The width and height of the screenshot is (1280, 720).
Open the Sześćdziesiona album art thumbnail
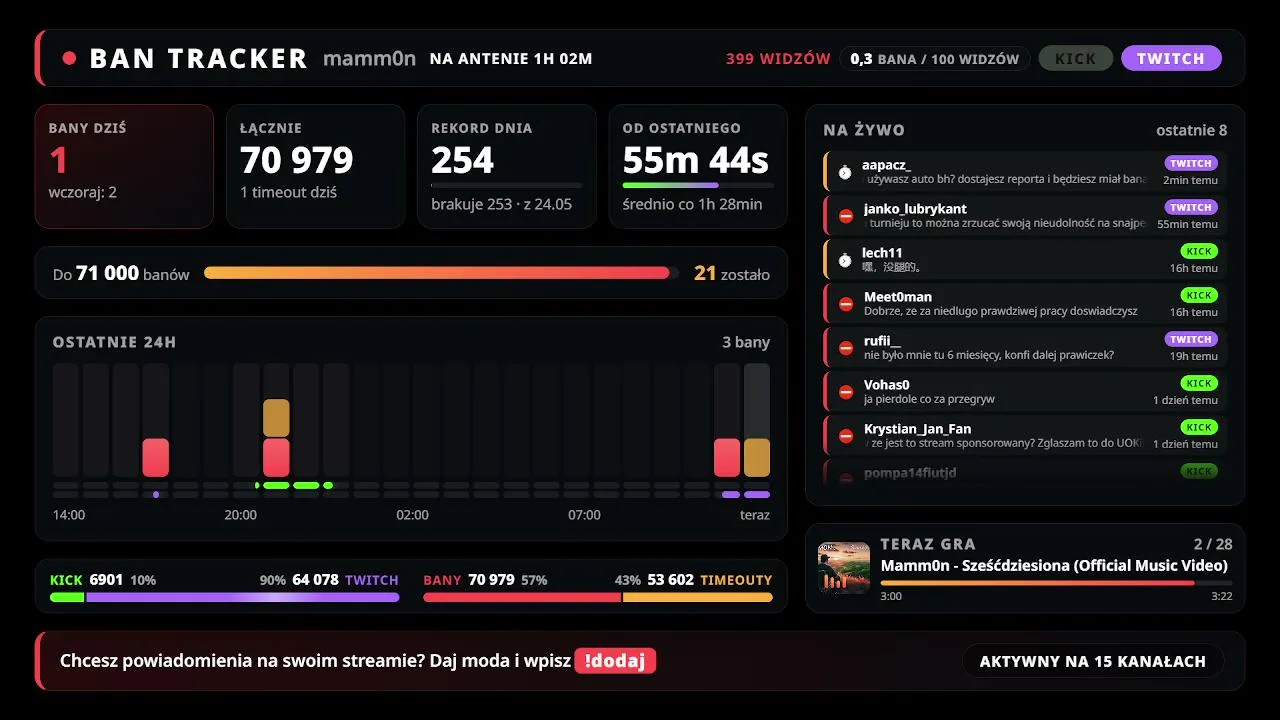(844, 568)
